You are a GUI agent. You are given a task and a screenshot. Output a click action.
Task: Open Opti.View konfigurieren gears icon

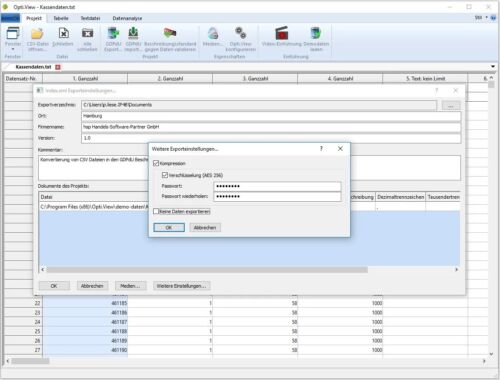point(241,33)
